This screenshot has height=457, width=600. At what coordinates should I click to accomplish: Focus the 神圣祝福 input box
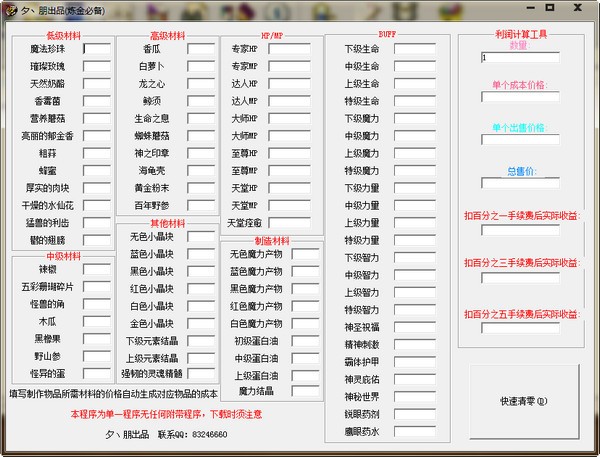point(415,327)
